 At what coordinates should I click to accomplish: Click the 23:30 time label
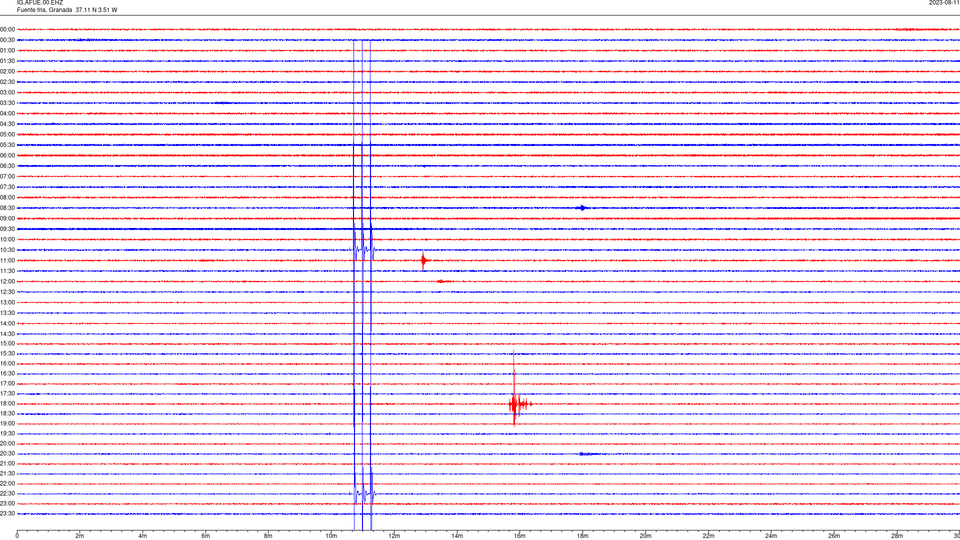point(7,514)
